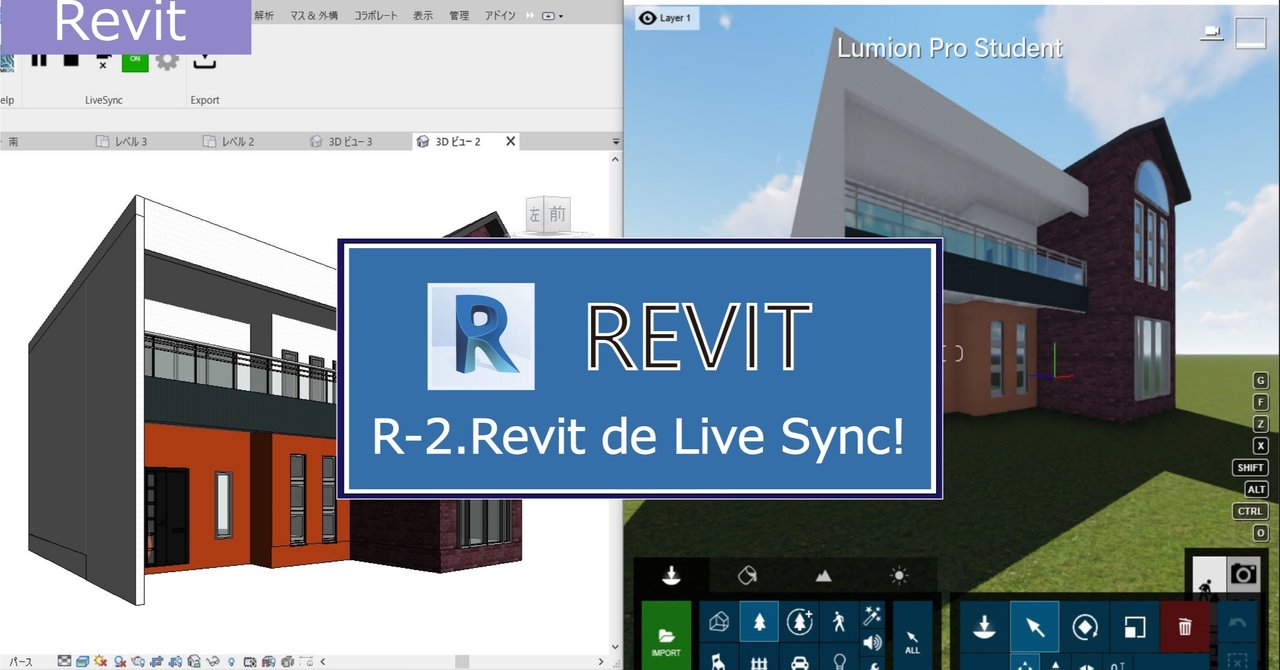Select the rotate object tool in Lumion
Screen dimensions: 1280x670
pos(1084,627)
